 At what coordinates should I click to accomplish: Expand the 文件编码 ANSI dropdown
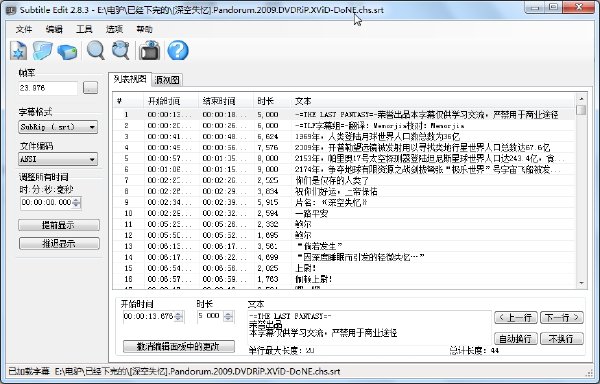click(x=58, y=159)
